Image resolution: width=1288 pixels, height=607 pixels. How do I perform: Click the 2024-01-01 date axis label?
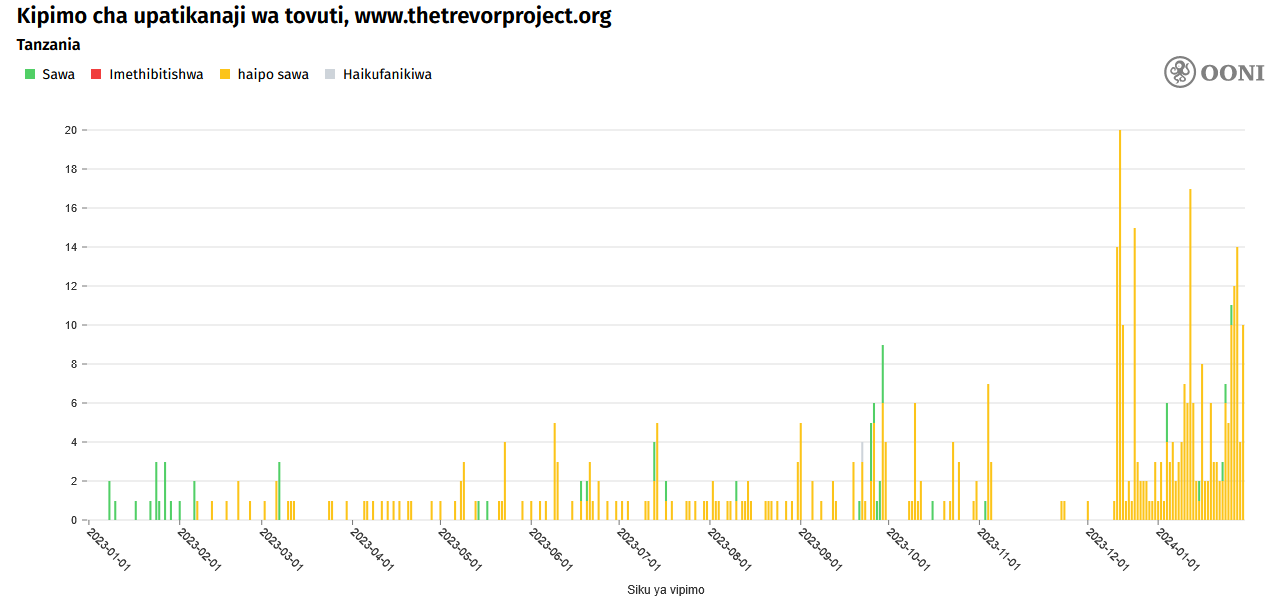(1179, 550)
